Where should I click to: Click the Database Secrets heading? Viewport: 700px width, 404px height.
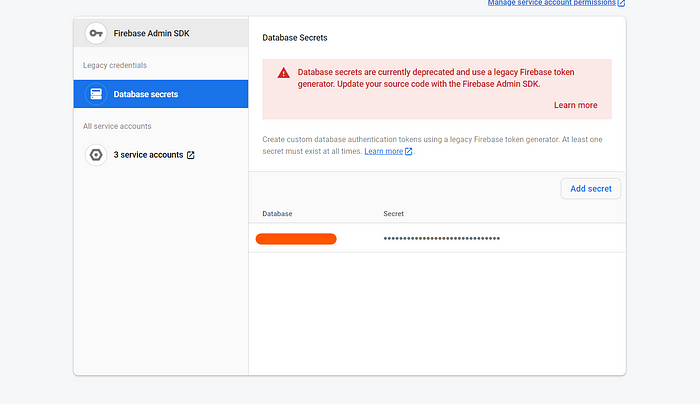[x=295, y=38]
